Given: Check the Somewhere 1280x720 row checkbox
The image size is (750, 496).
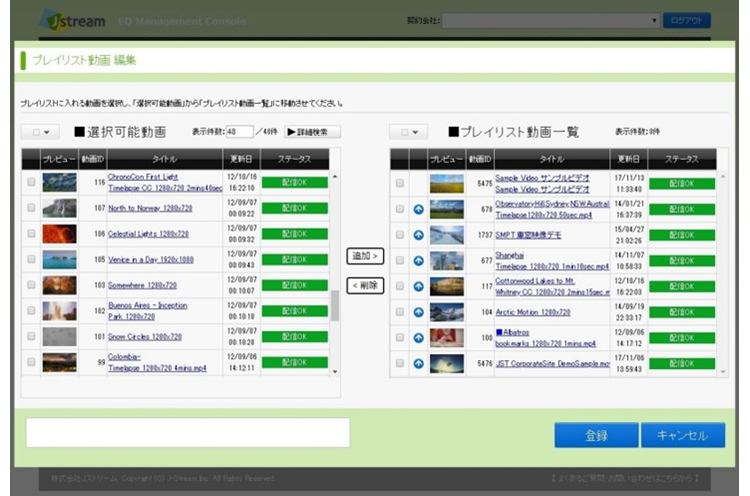Looking at the screenshot, I should (x=31, y=285).
